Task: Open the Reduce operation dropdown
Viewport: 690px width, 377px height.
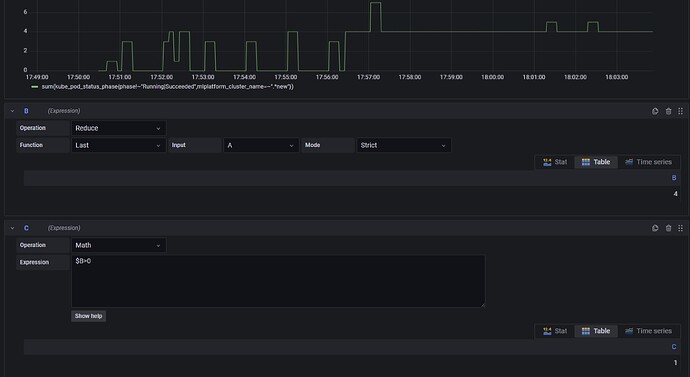Action: pyautogui.click(x=118, y=128)
